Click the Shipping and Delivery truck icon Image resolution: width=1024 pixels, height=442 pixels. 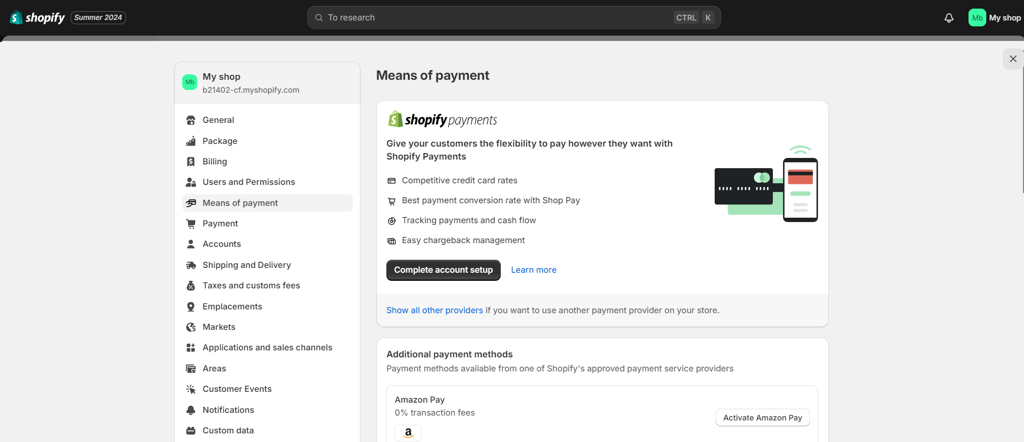pos(191,265)
